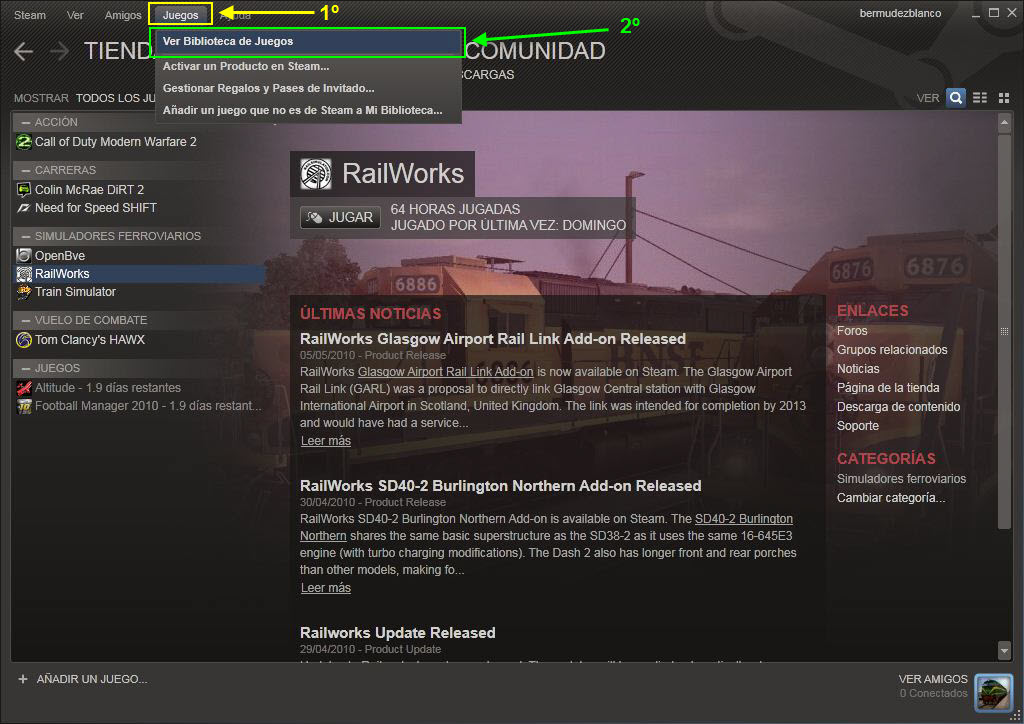This screenshot has width=1024, height=724.
Task: Click the vertical scrollbar of news panel
Action: point(1004,330)
